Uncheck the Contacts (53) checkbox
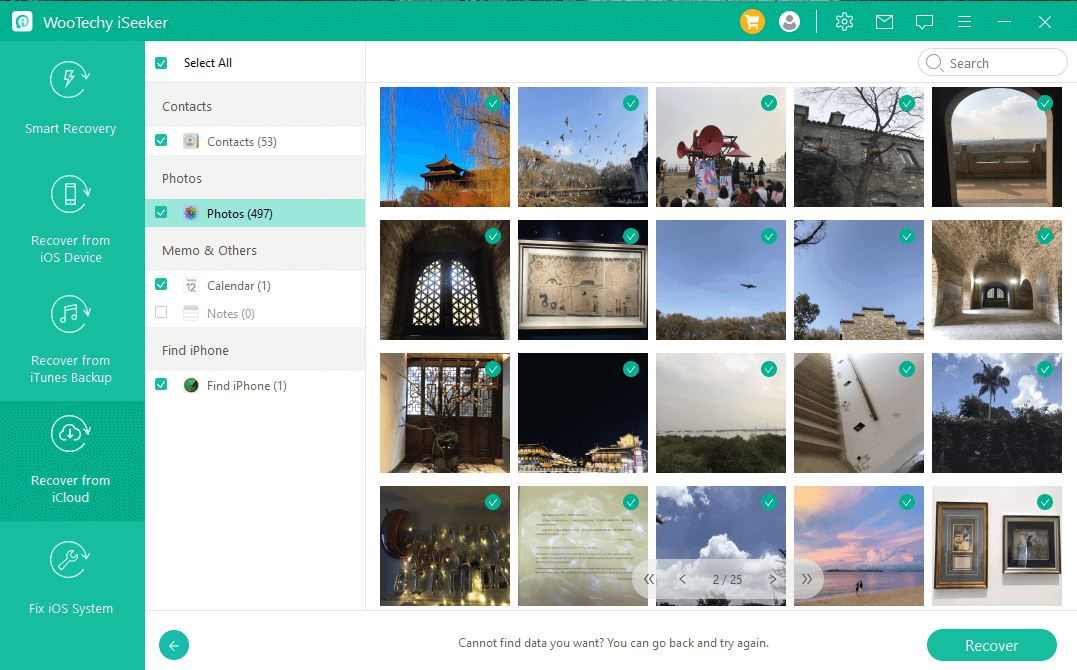Screen dimensions: 1077x670 tap(161, 141)
